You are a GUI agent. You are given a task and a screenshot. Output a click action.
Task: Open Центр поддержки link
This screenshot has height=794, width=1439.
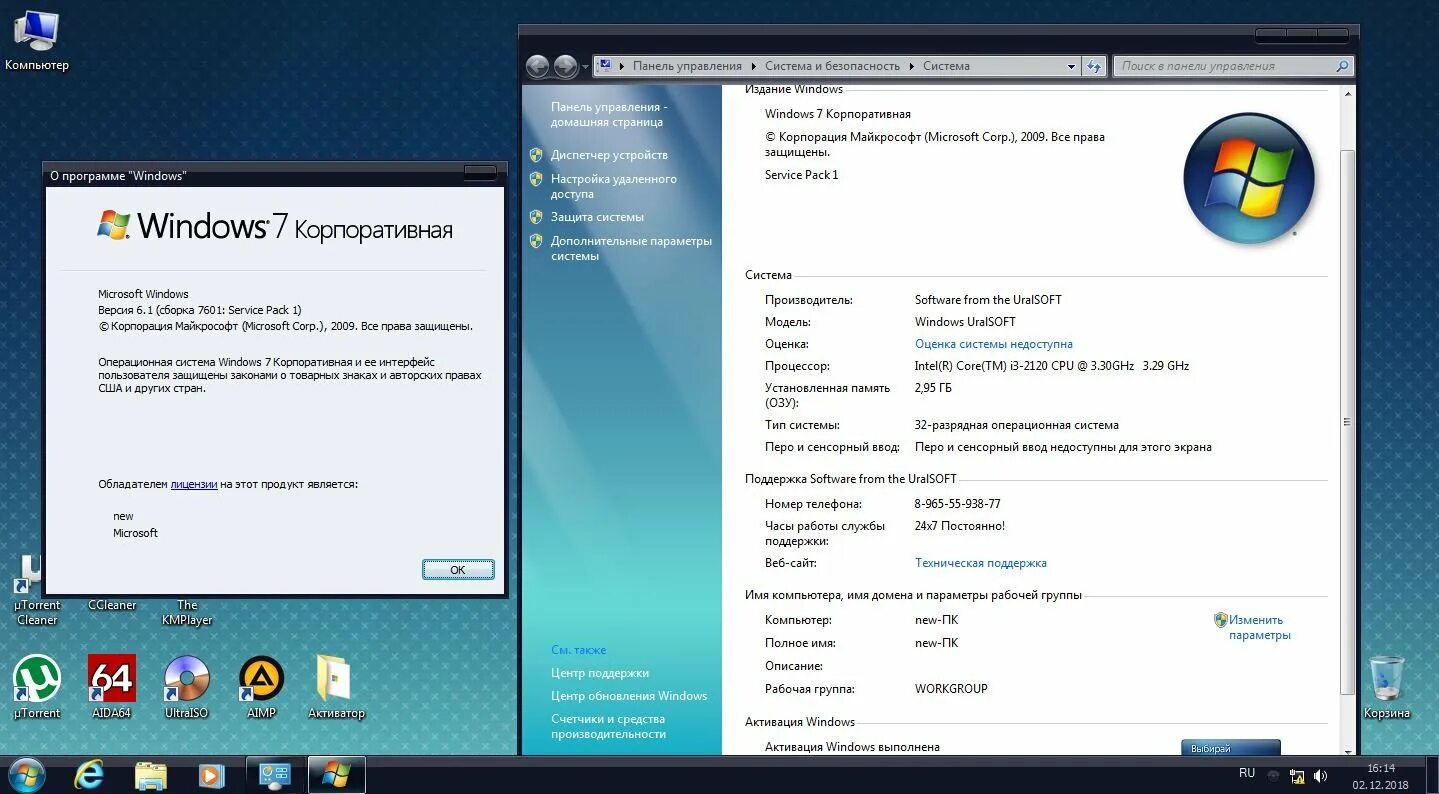coord(600,673)
